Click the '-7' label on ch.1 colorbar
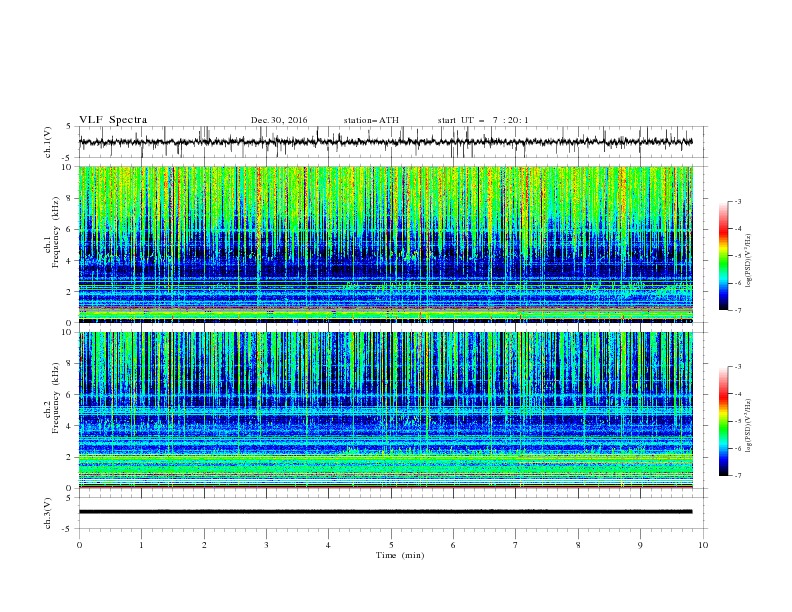792x612 pixels. click(x=737, y=311)
